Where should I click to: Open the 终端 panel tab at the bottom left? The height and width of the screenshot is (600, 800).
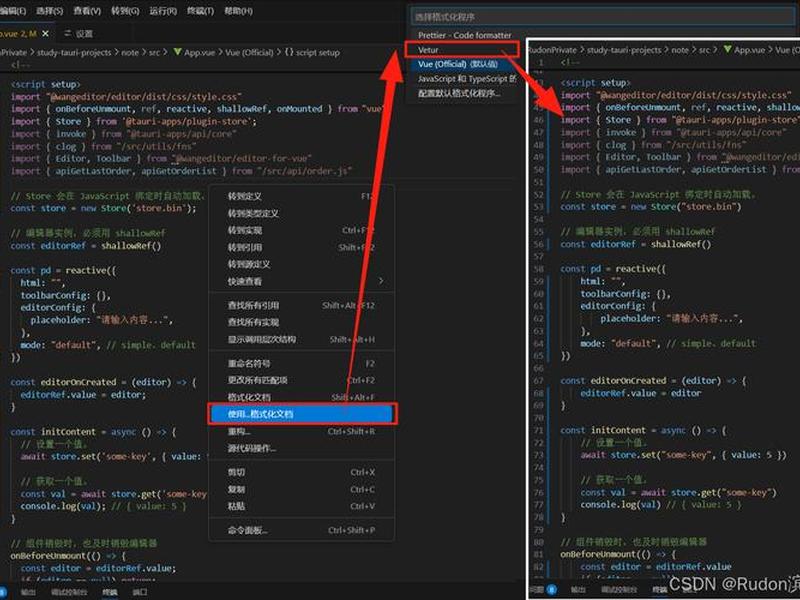(110, 592)
